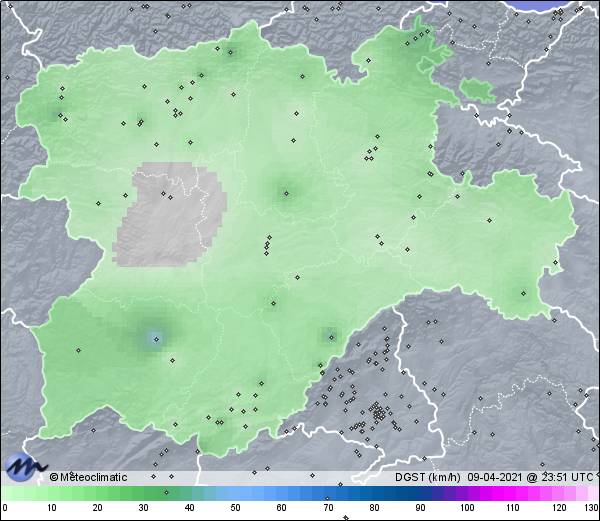Click scale value 90
The height and width of the screenshot is (521, 600).
point(420,508)
